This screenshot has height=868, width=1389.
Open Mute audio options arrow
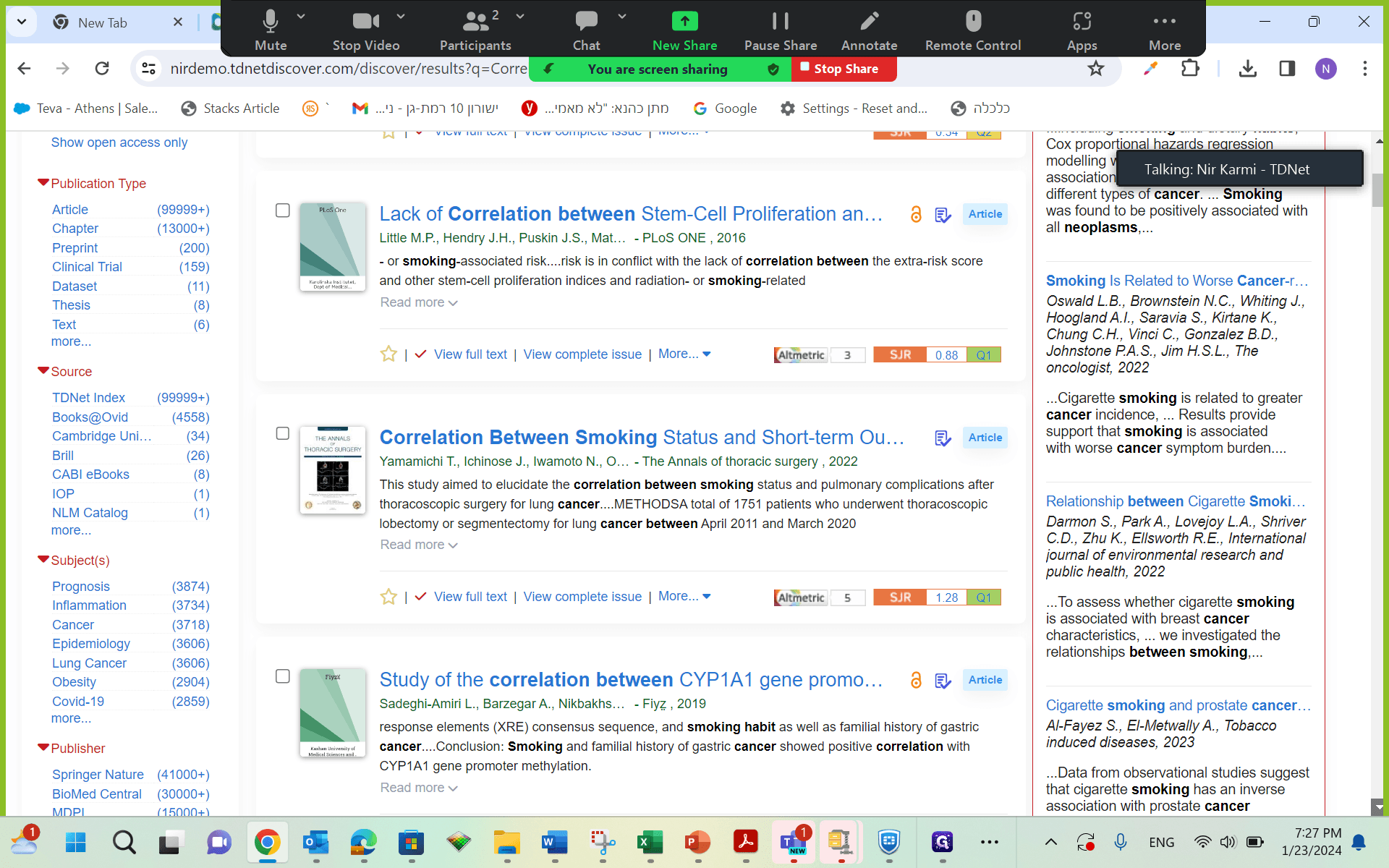click(301, 16)
